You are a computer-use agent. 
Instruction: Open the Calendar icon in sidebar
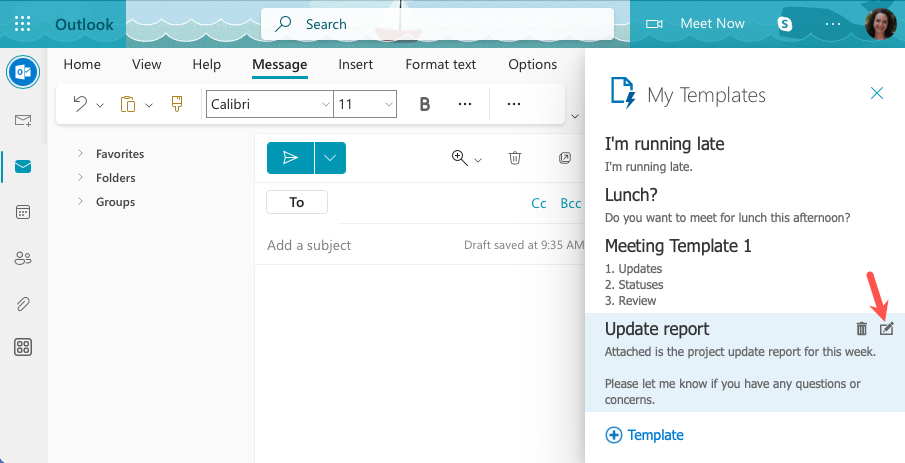(x=22, y=212)
